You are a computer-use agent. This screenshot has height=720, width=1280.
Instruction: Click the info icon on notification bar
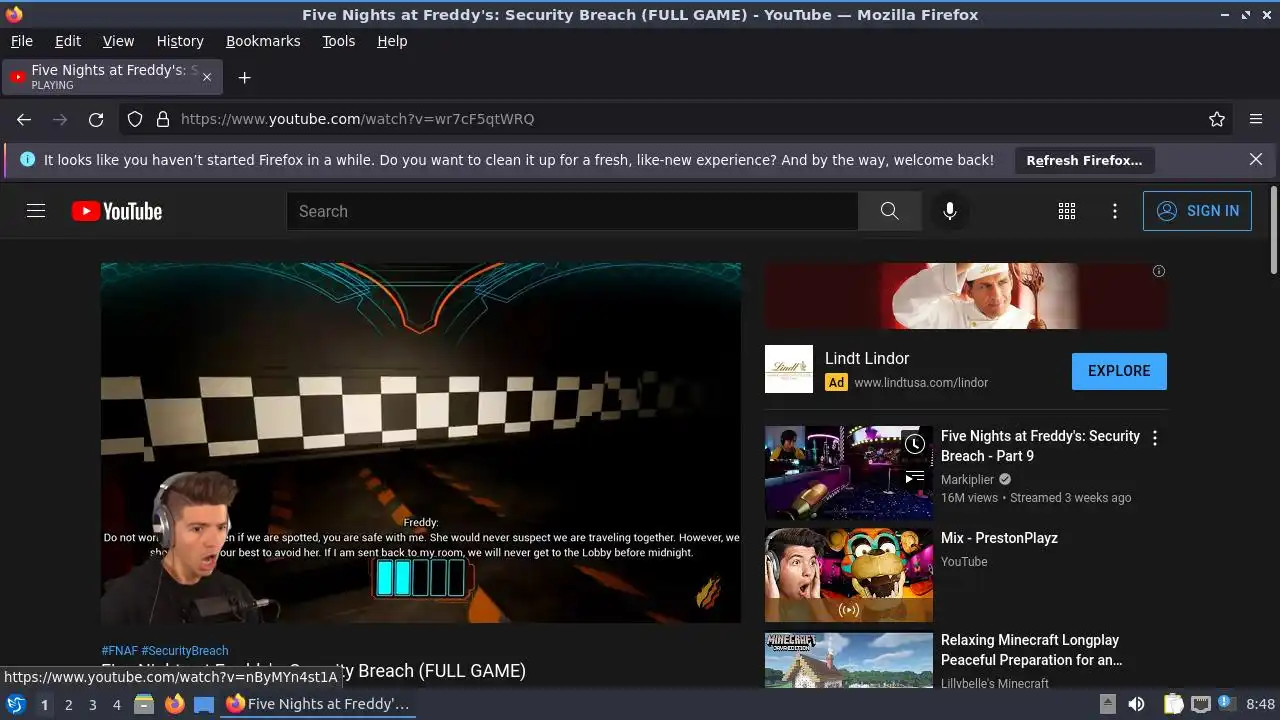[27, 159]
